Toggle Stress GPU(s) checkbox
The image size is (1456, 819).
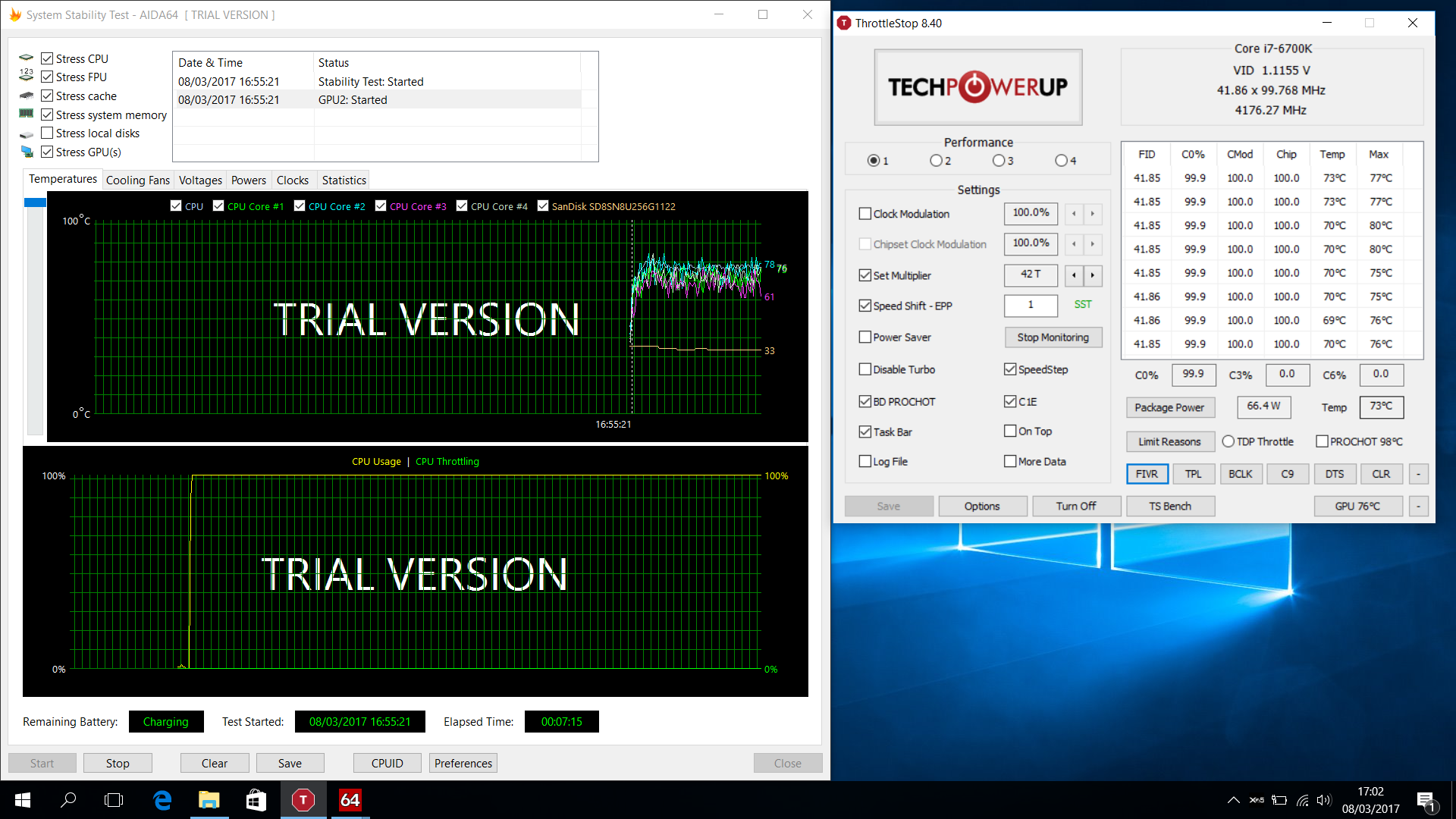[x=47, y=152]
